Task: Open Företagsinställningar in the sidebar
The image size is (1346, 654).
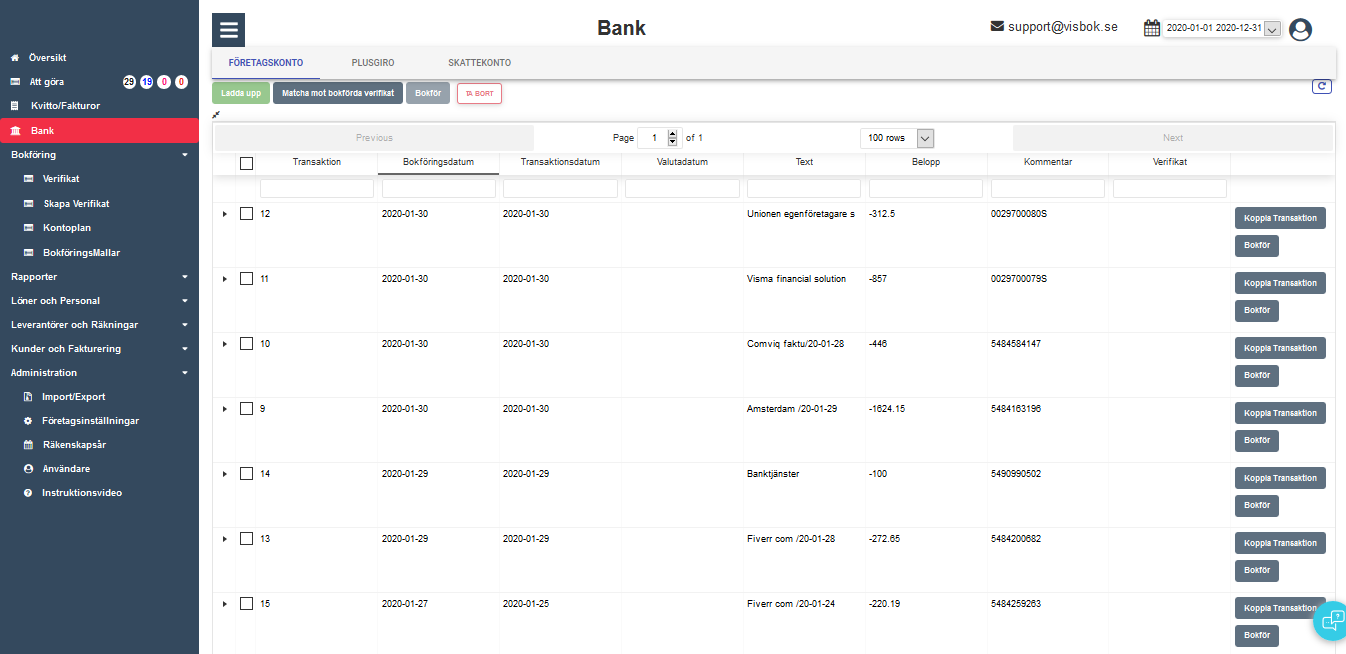Action: (x=90, y=421)
